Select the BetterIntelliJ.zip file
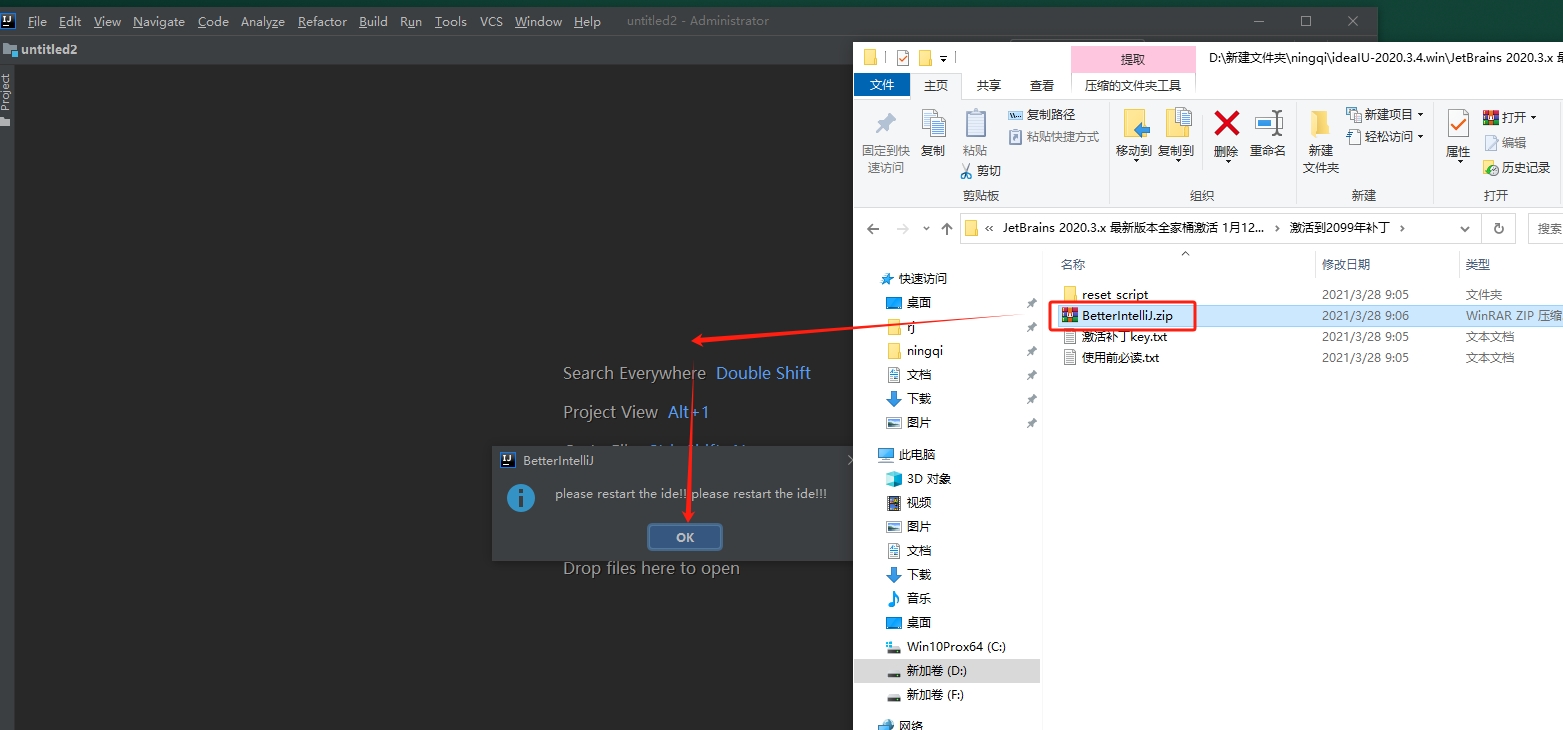Screen dimensions: 1563x730 point(1127,315)
